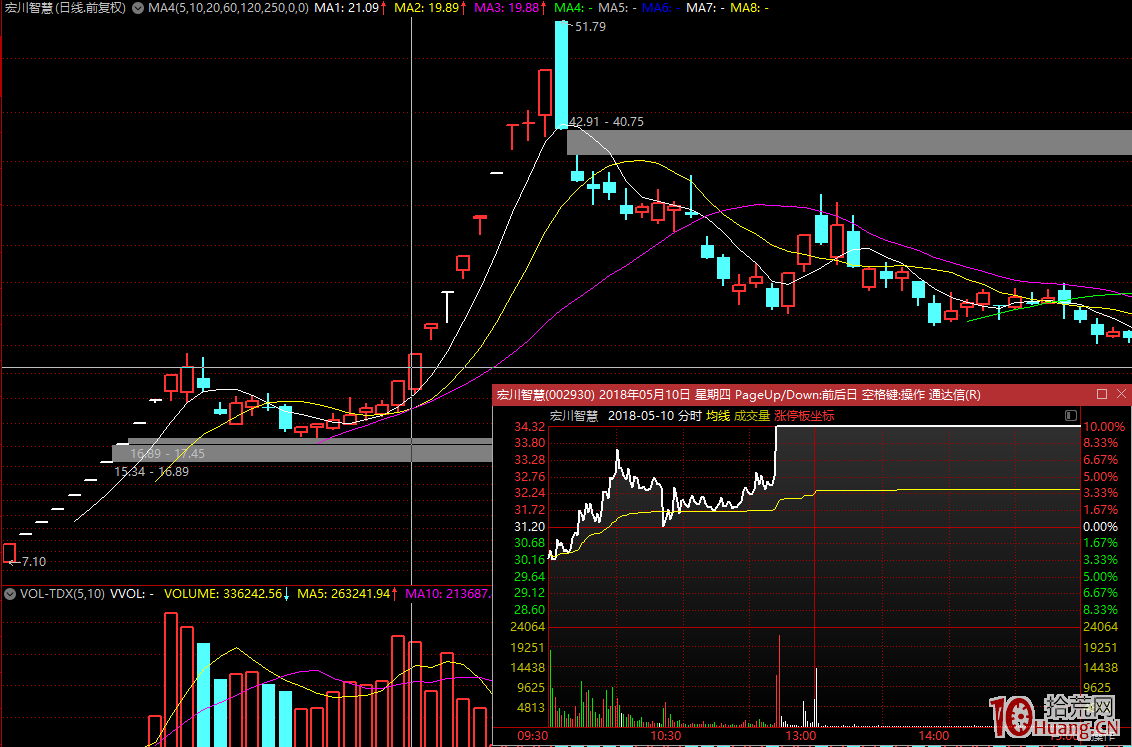Click the green MA4: - label

click(574, 8)
